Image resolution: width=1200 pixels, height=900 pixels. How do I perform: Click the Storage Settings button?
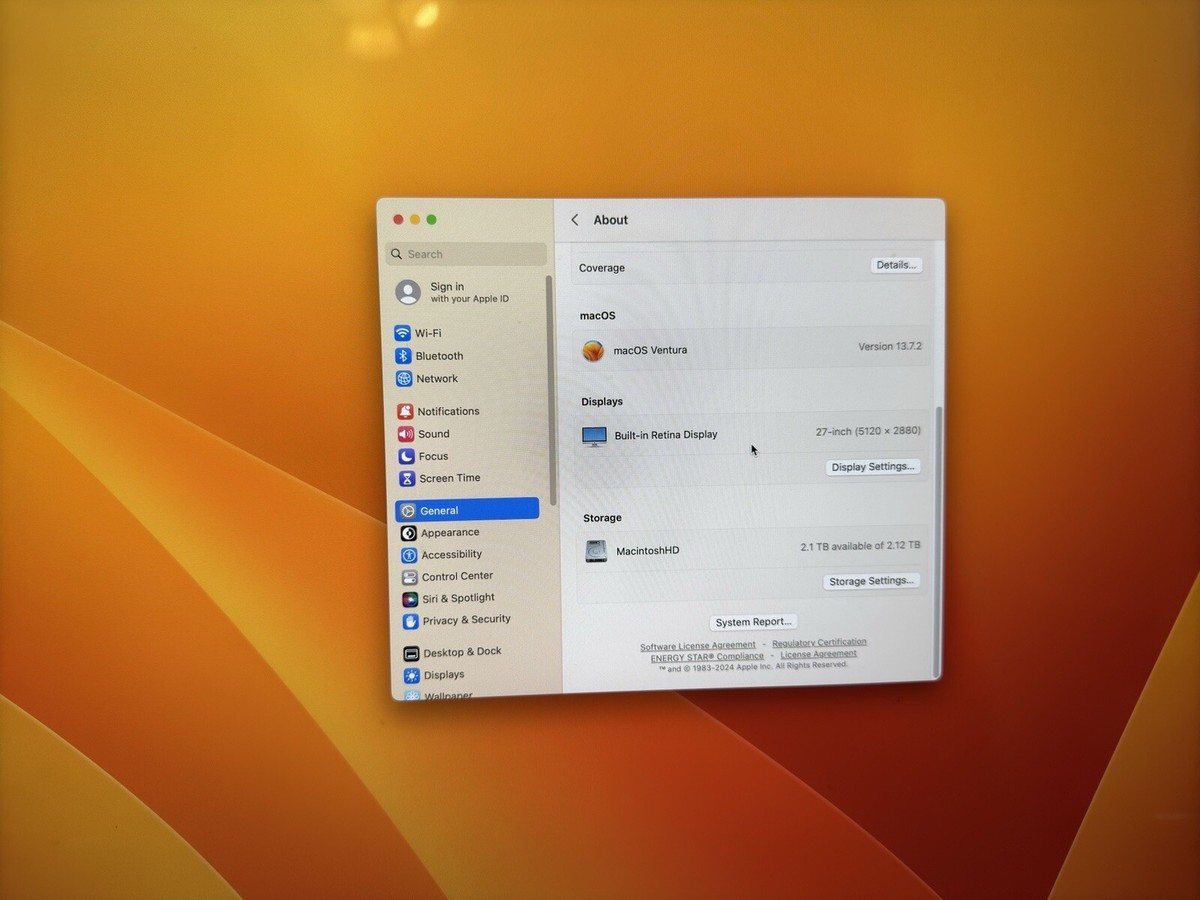point(872,581)
